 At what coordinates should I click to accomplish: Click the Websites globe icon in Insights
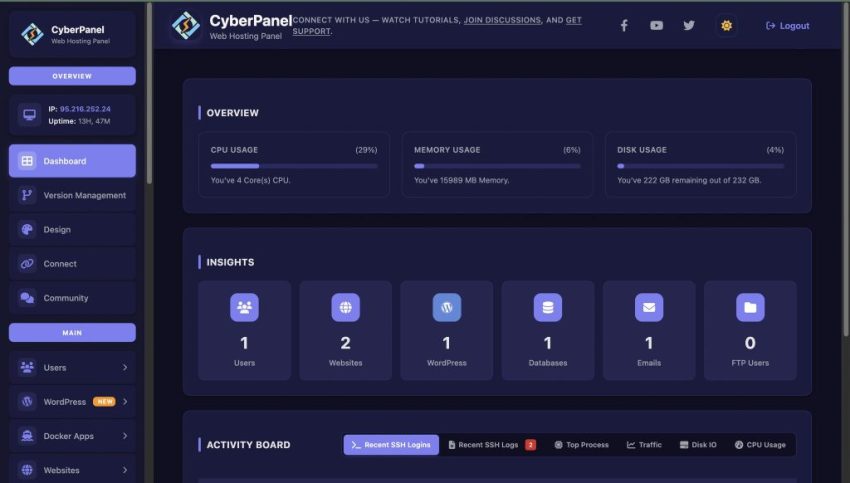pyautogui.click(x=345, y=308)
